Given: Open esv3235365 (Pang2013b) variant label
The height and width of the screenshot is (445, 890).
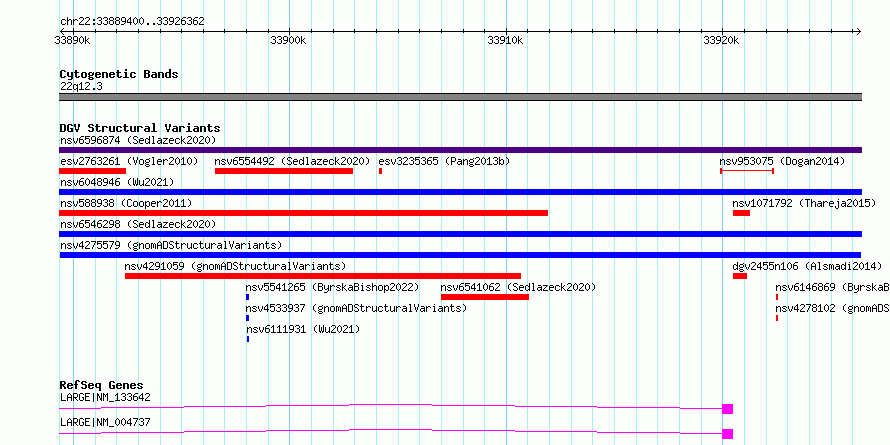Looking at the screenshot, I should pyautogui.click(x=444, y=161).
